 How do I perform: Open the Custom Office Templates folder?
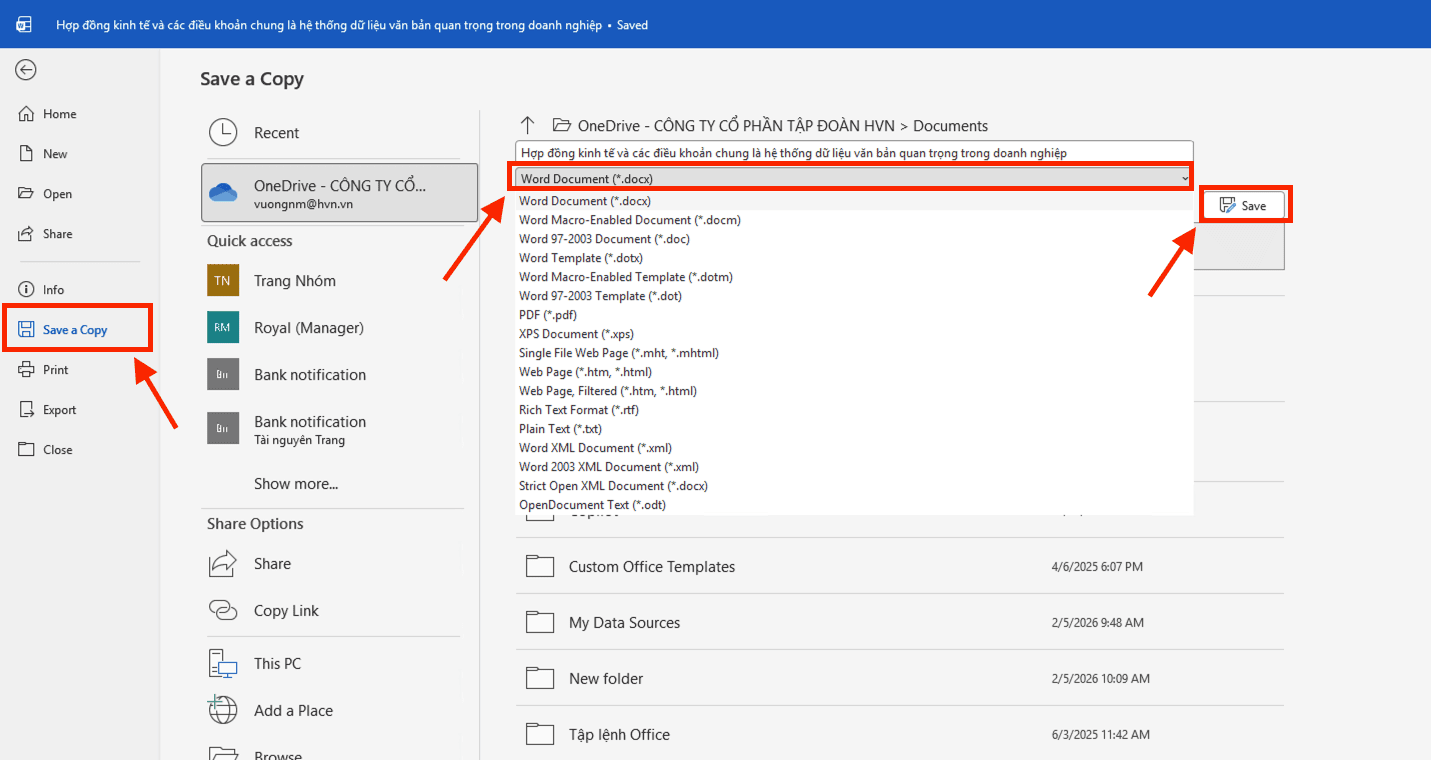point(651,567)
